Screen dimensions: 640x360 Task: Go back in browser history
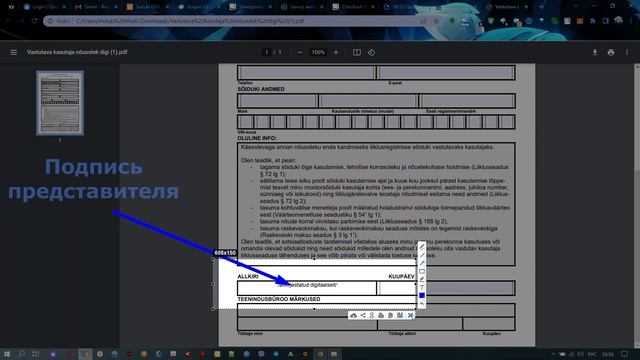coord(8,21)
